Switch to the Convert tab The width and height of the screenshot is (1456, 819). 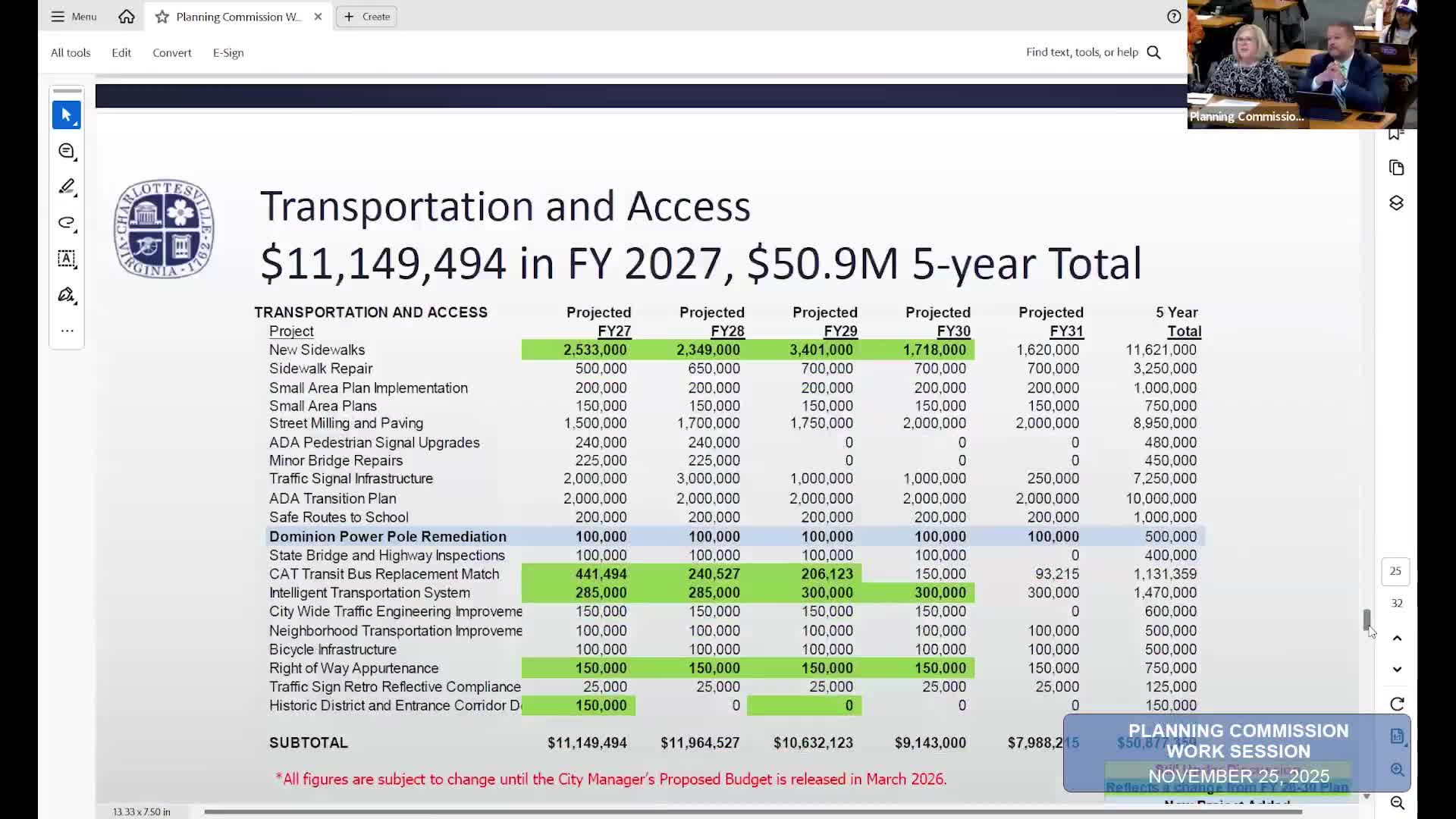171,52
